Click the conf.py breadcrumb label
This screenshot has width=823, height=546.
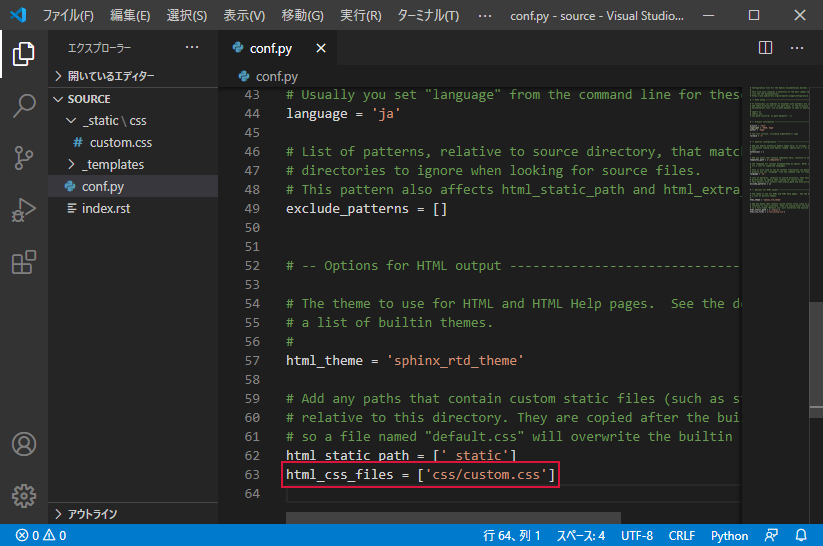(277, 77)
